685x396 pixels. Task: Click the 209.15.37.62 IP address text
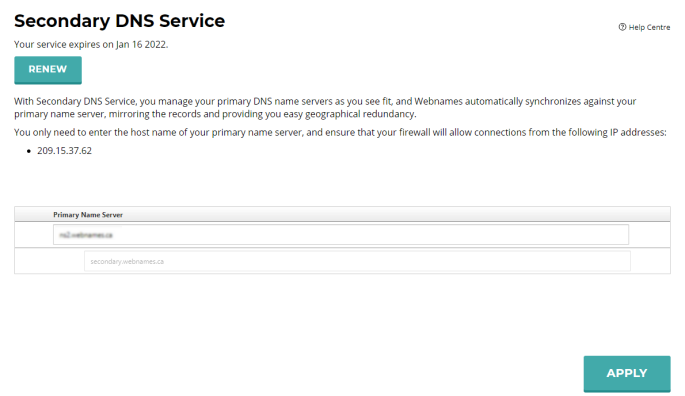[64, 151]
